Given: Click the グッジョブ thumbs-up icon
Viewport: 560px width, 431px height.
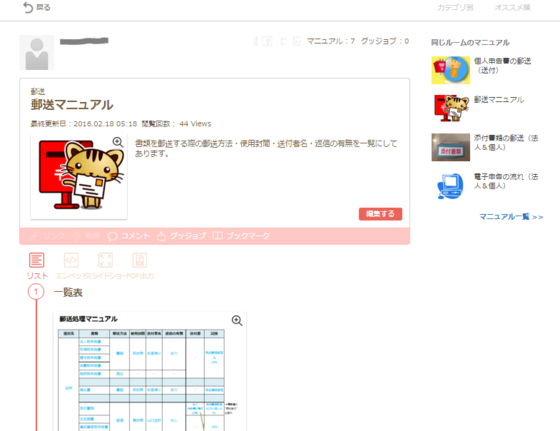Looking at the screenshot, I should click(161, 236).
